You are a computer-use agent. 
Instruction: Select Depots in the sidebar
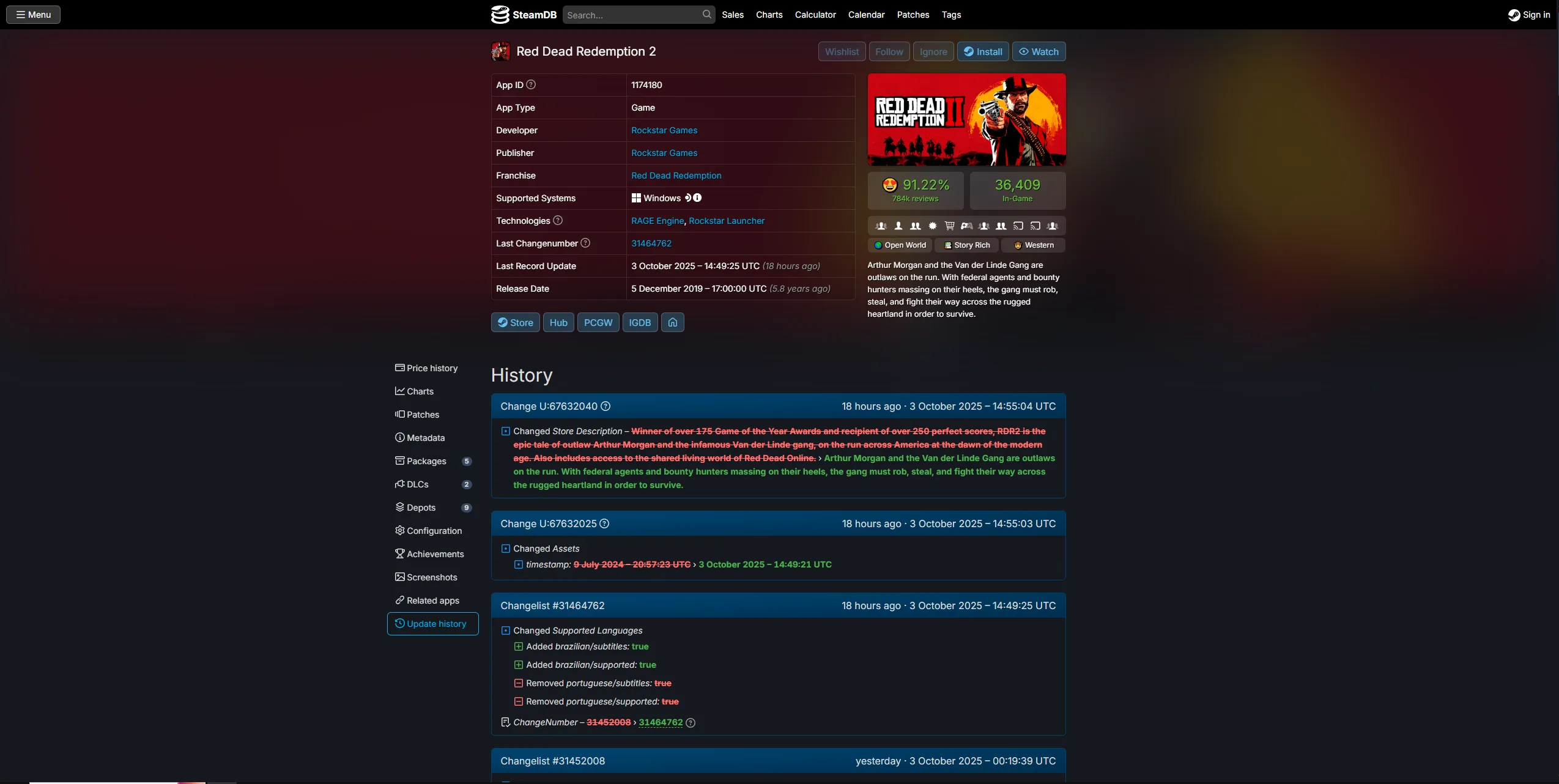[x=421, y=507]
